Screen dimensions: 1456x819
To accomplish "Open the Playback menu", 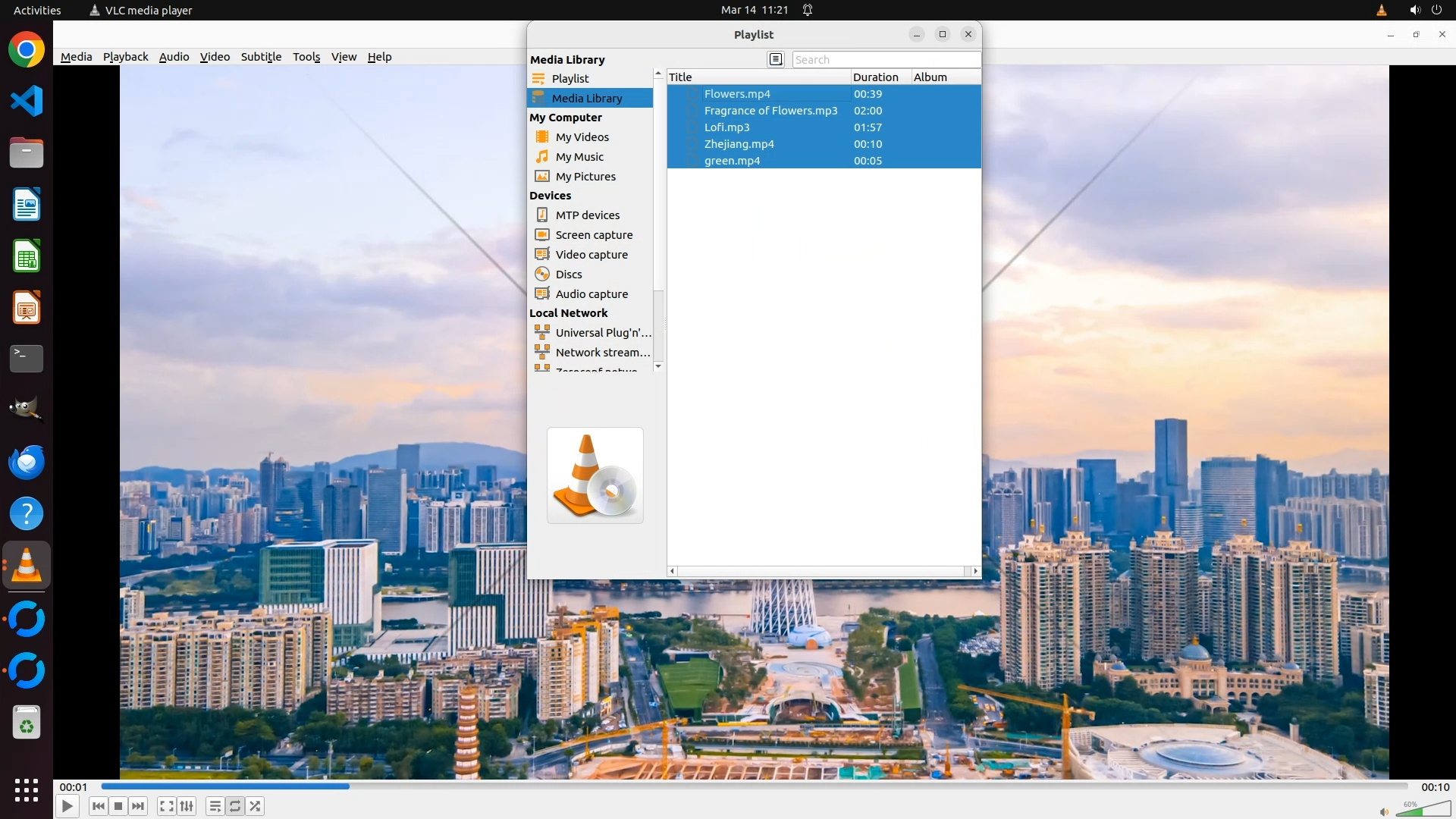I will point(125,57).
